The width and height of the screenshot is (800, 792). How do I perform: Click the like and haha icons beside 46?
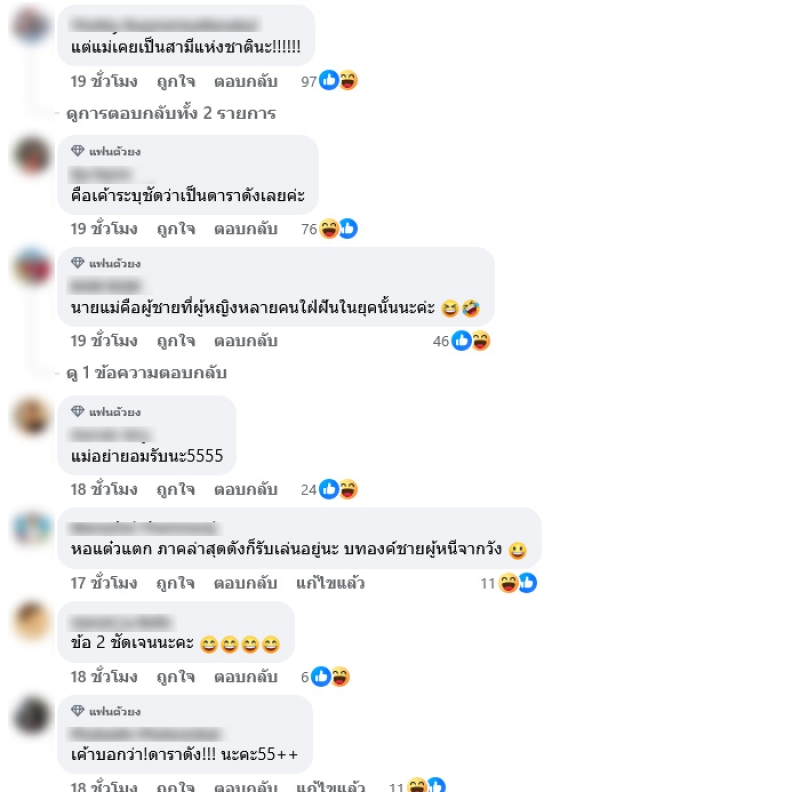pos(471,341)
